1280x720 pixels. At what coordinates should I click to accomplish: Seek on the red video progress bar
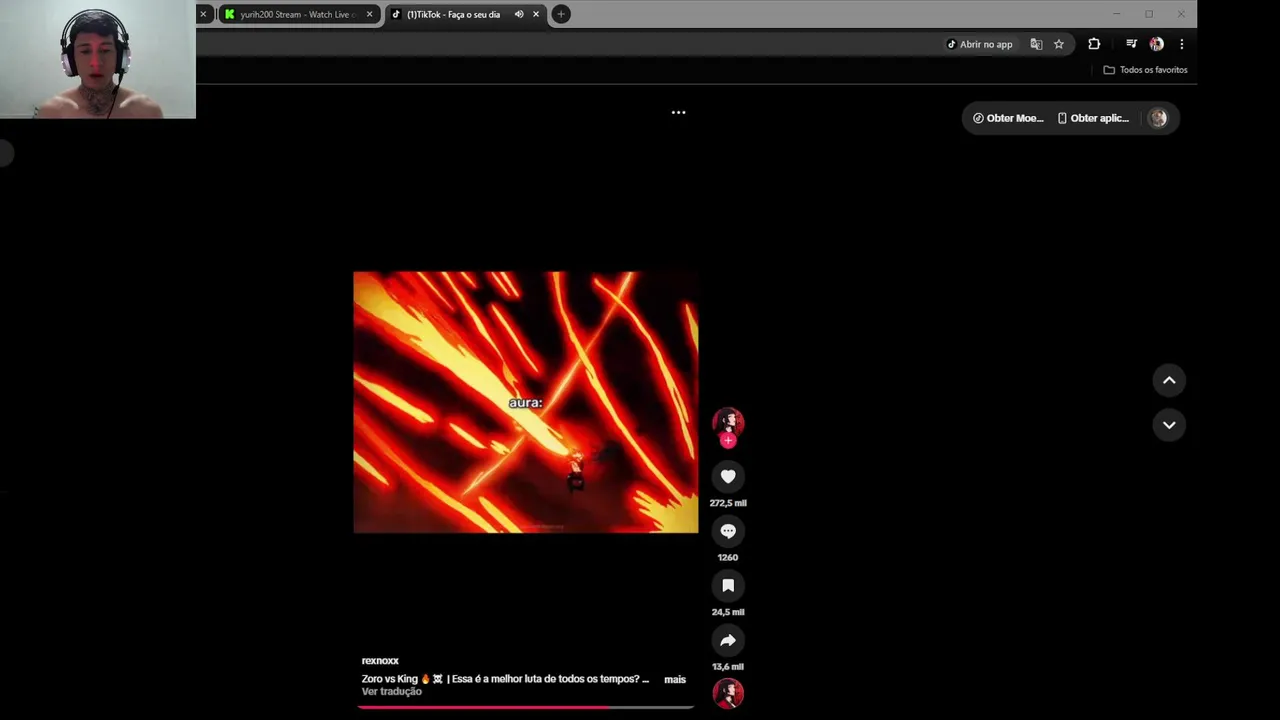click(x=526, y=707)
